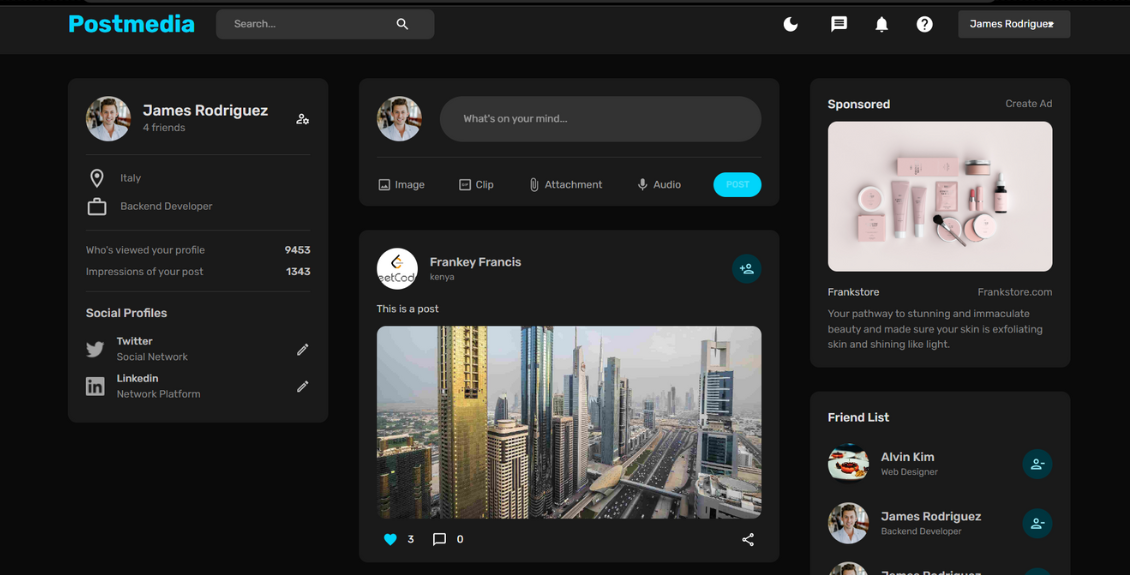This screenshot has width=1130, height=575.
Task: Click the '4 friends' text
Action: tap(164, 128)
